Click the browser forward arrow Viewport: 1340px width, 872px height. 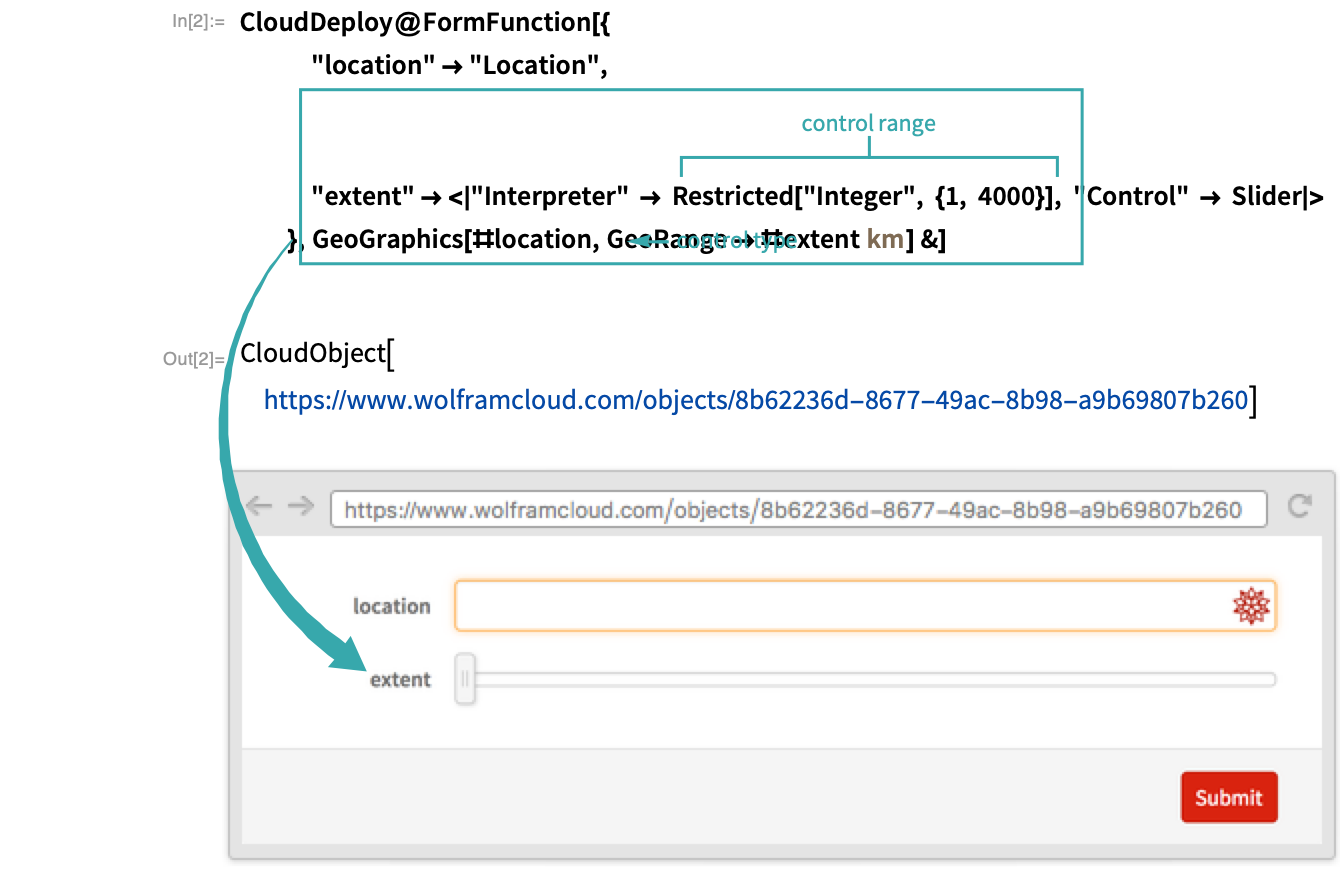[300, 506]
